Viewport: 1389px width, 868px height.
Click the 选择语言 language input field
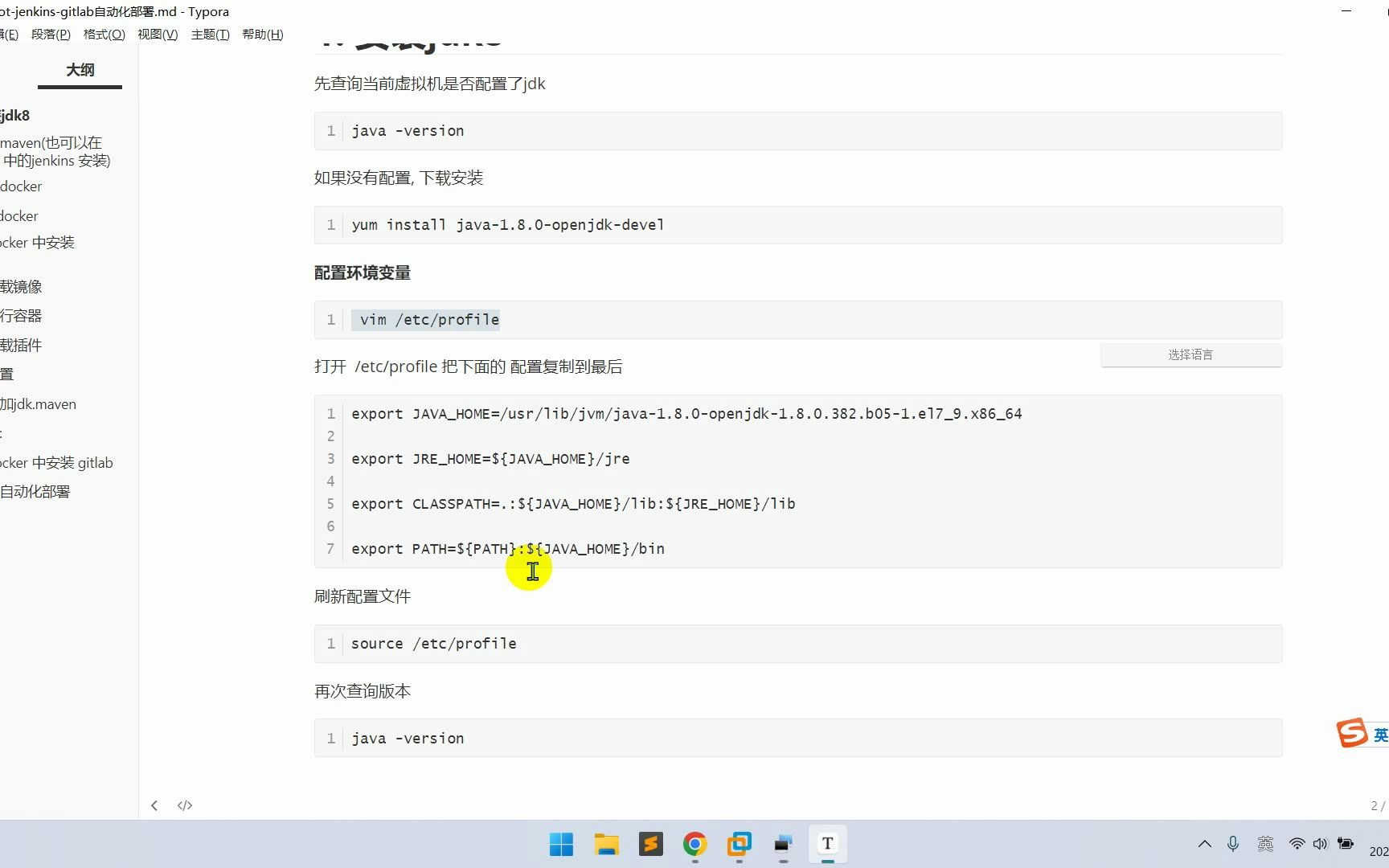point(1190,355)
